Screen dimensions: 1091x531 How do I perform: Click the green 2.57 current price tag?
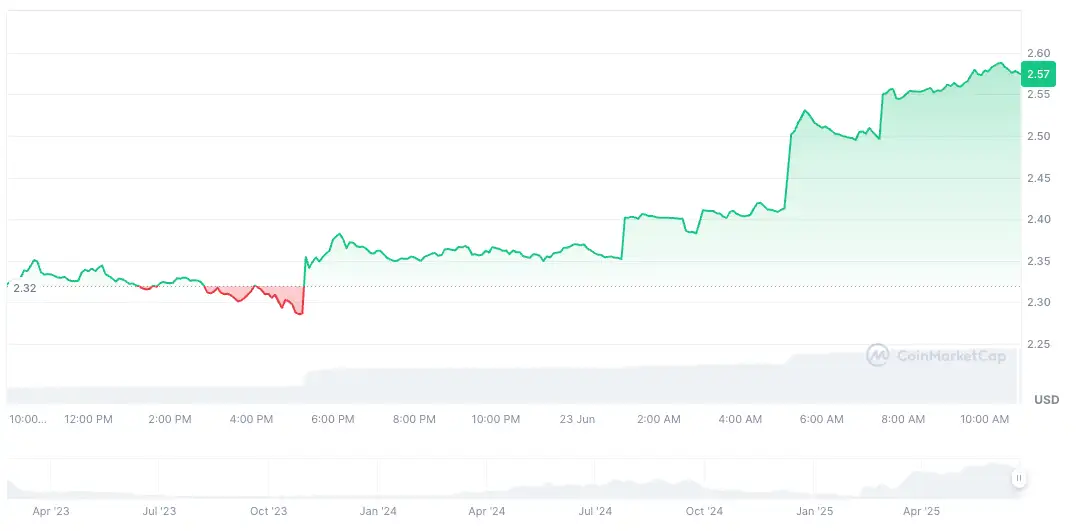tap(1038, 74)
